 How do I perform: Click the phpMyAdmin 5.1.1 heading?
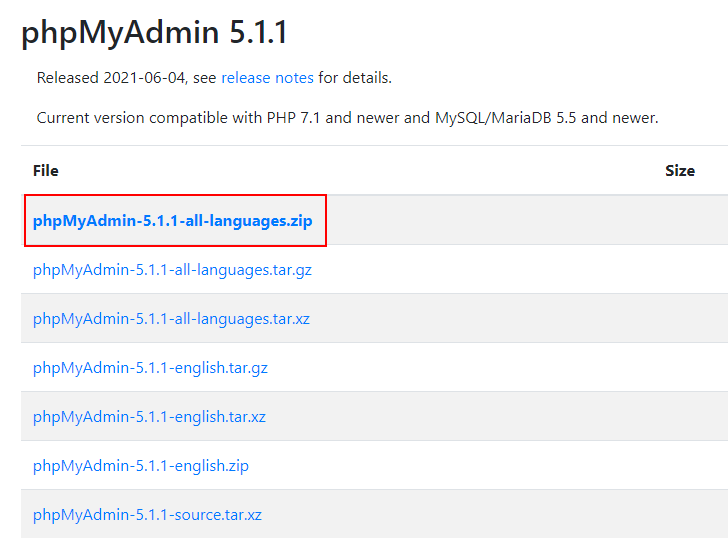tap(155, 33)
